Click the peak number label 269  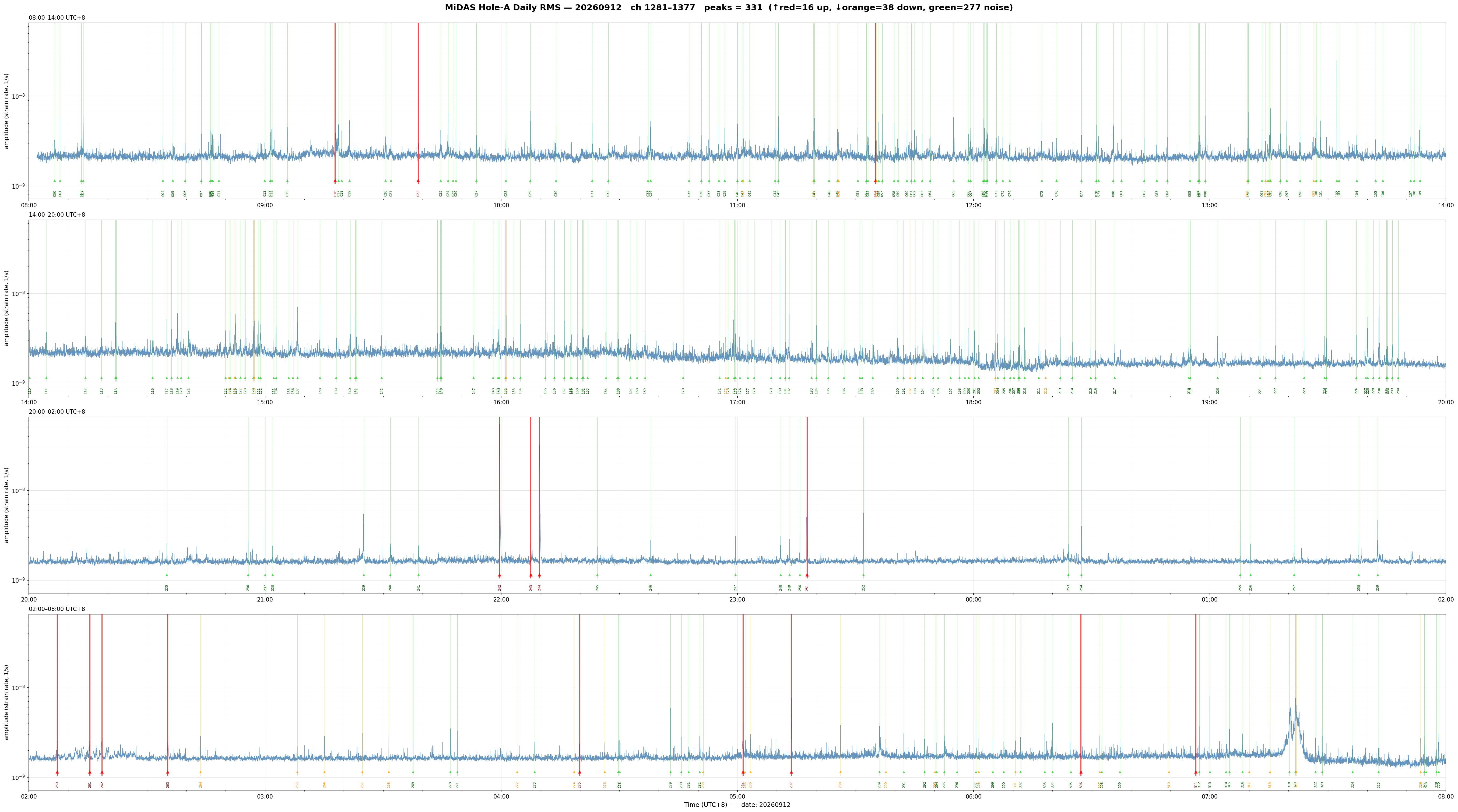tap(413, 785)
